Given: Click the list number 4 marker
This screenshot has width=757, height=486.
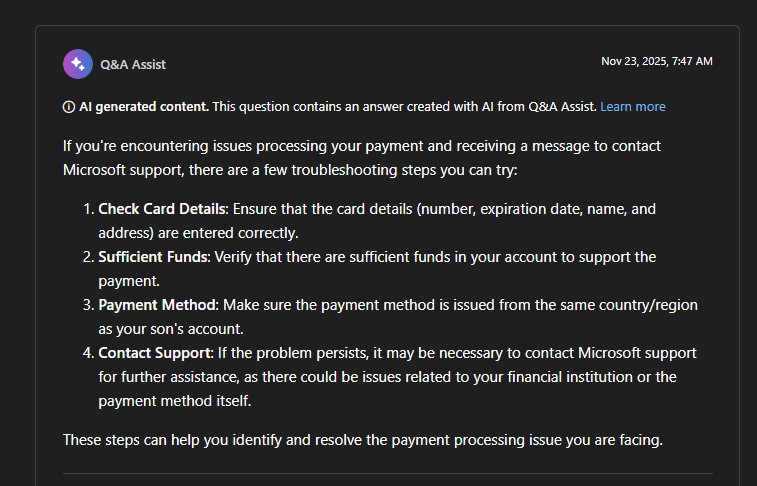Looking at the screenshot, I should click(88, 353).
